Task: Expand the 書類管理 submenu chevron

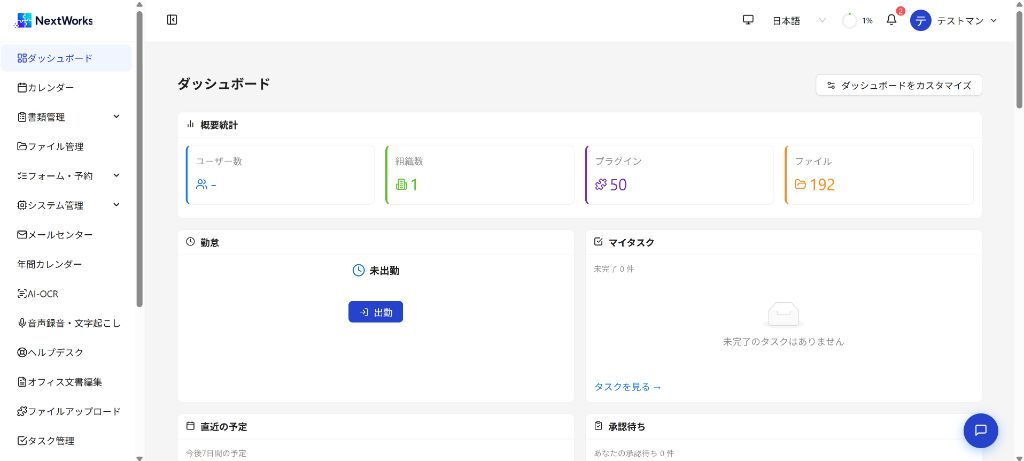Action: pos(116,116)
